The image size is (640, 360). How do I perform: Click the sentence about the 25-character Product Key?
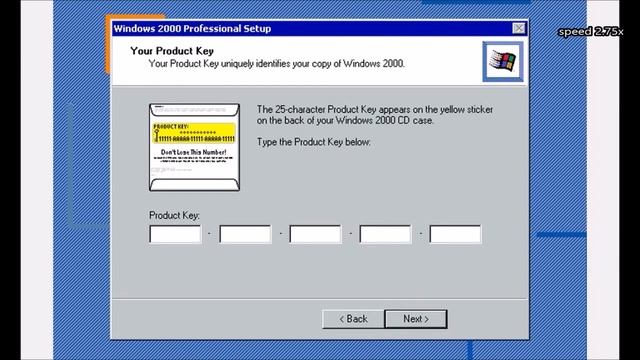pos(375,115)
